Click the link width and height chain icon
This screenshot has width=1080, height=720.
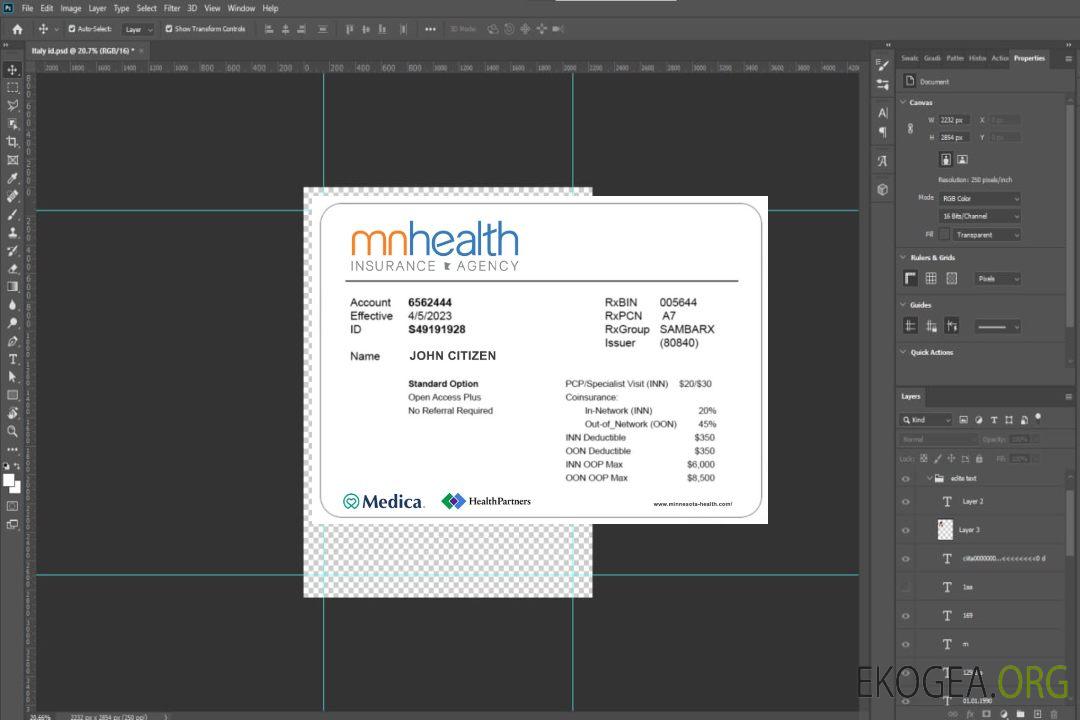point(911,129)
